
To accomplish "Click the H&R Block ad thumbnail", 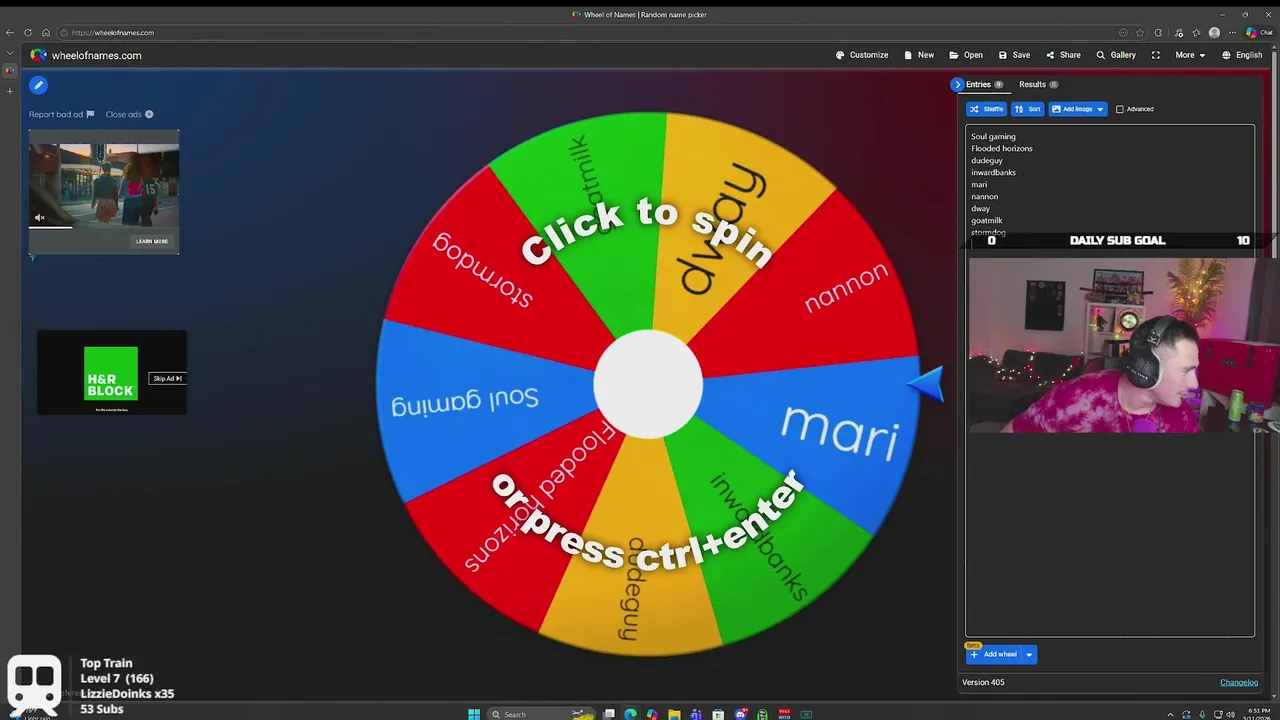I will [x=110, y=373].
